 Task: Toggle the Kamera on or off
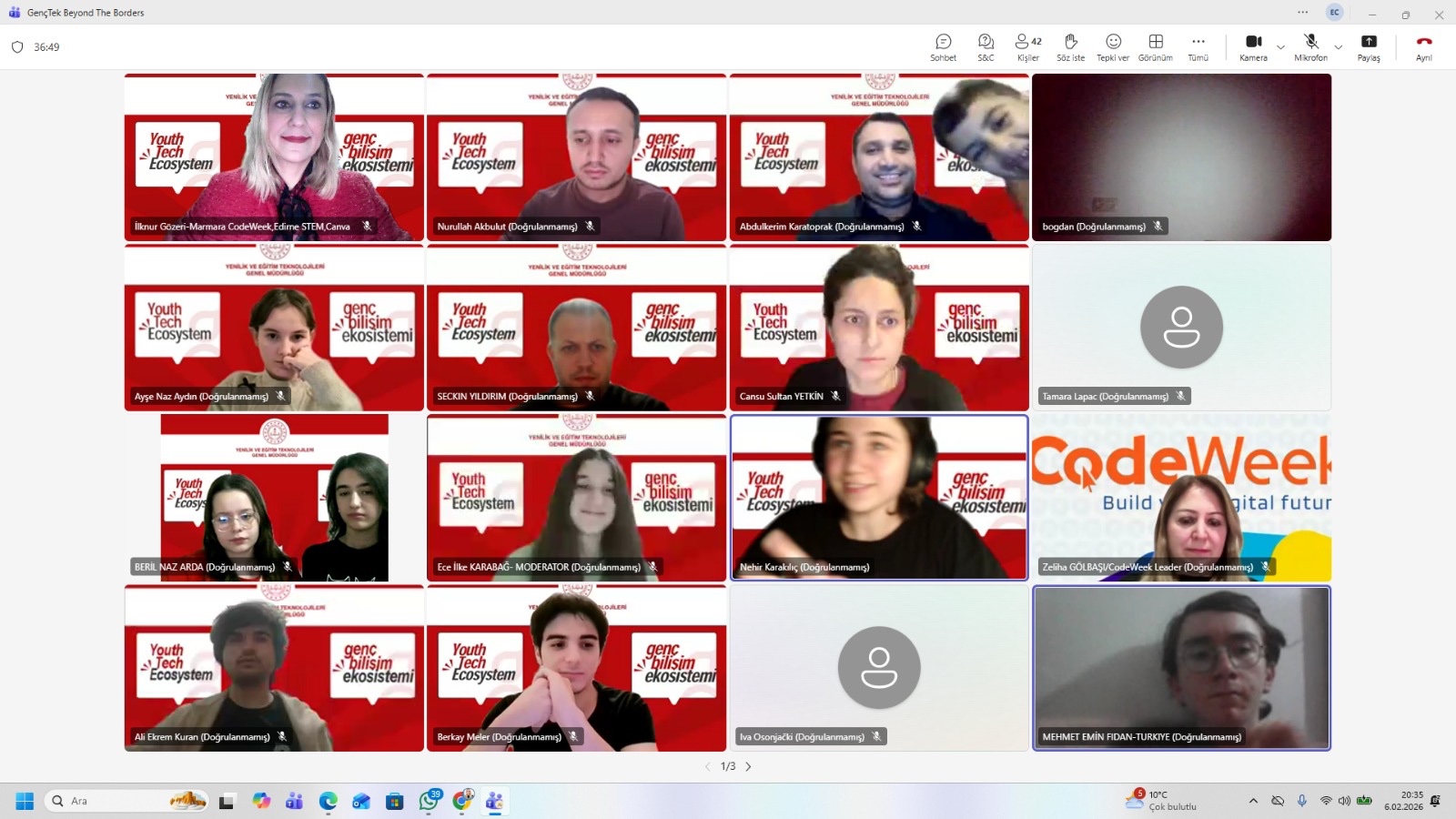(x=1253, y=47)
